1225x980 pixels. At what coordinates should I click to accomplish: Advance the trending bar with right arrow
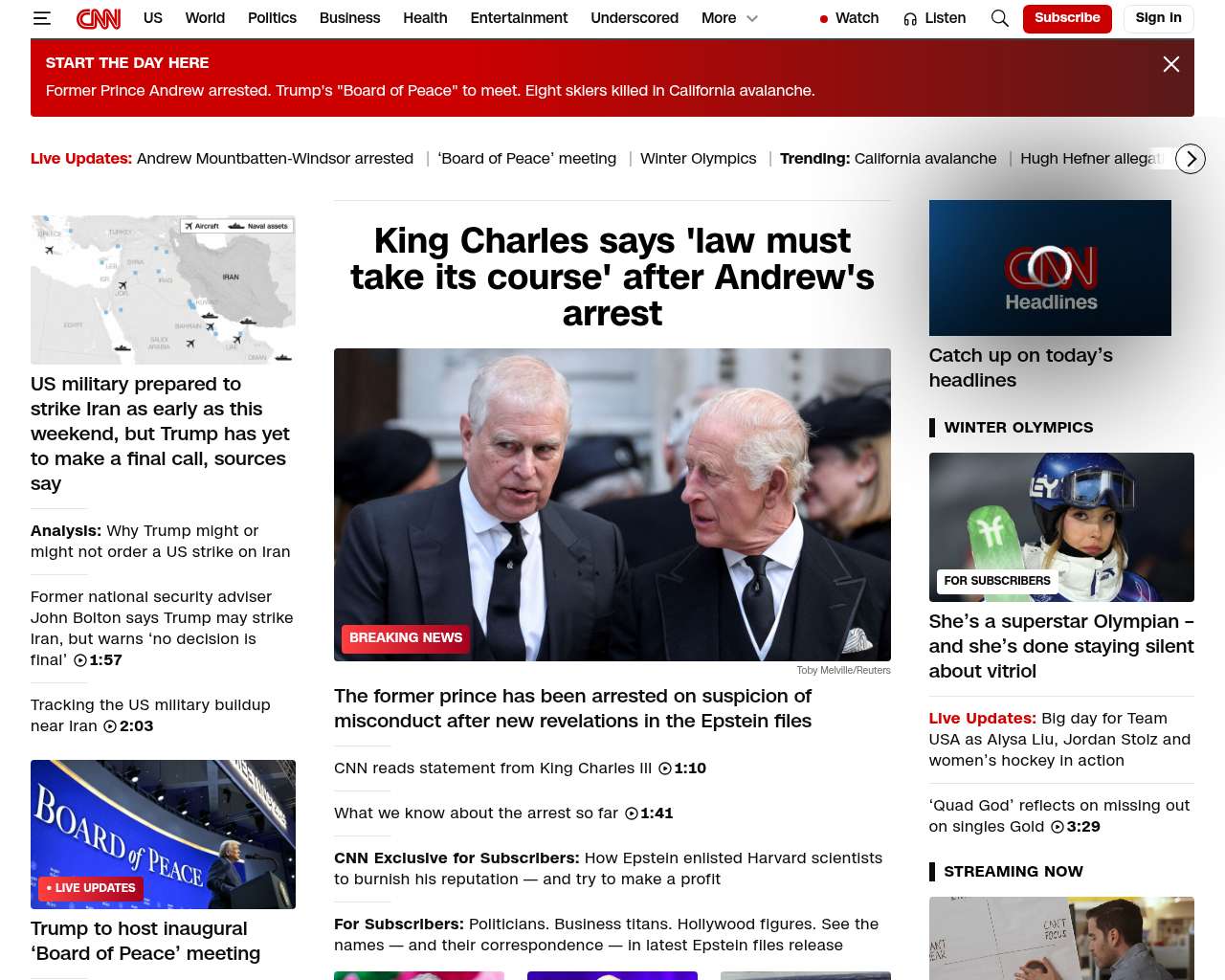click(1191, 159)
